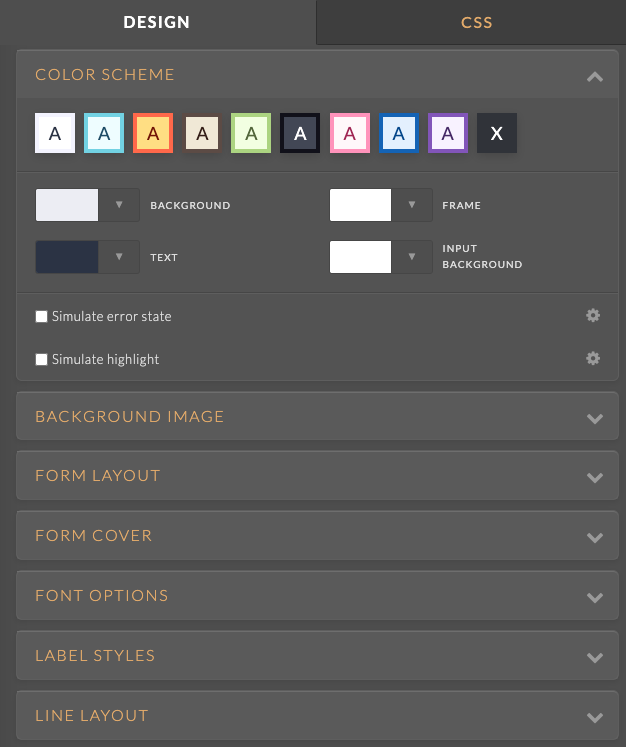Switch to the CSS tab
This screenshot has height=747, width=626.
(x=476, y=22)
